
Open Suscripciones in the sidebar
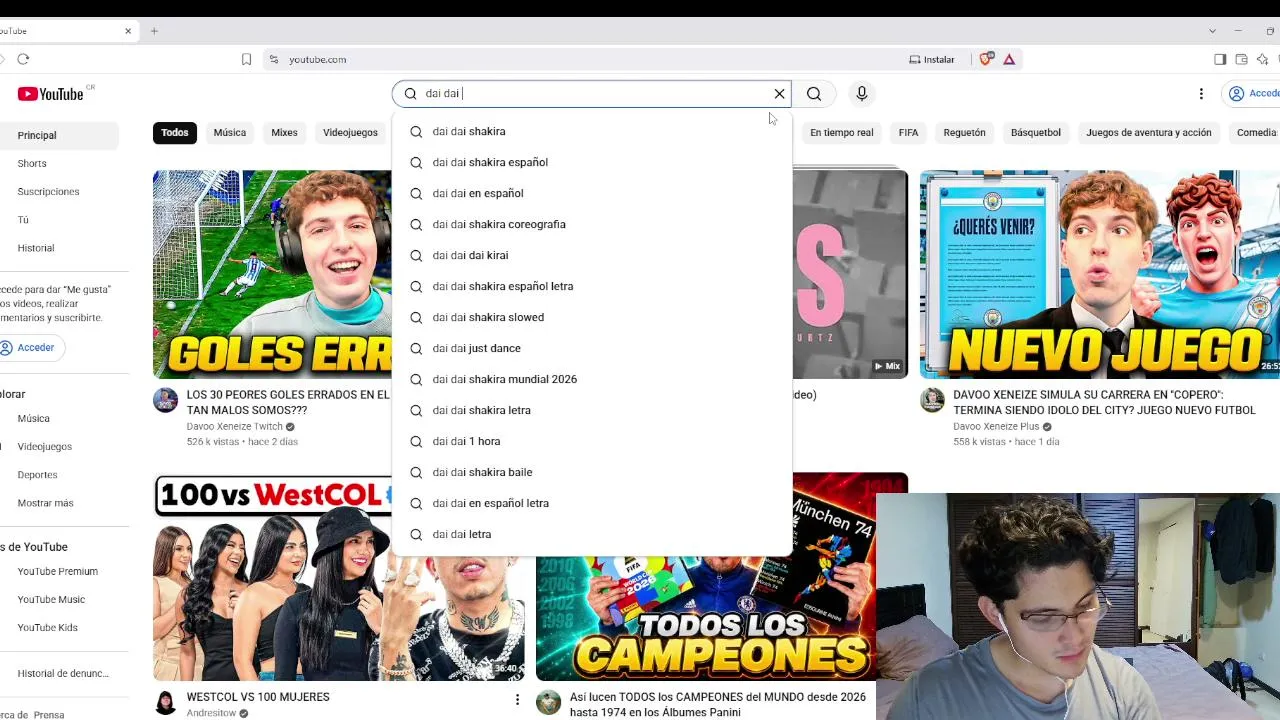(59, 191)
